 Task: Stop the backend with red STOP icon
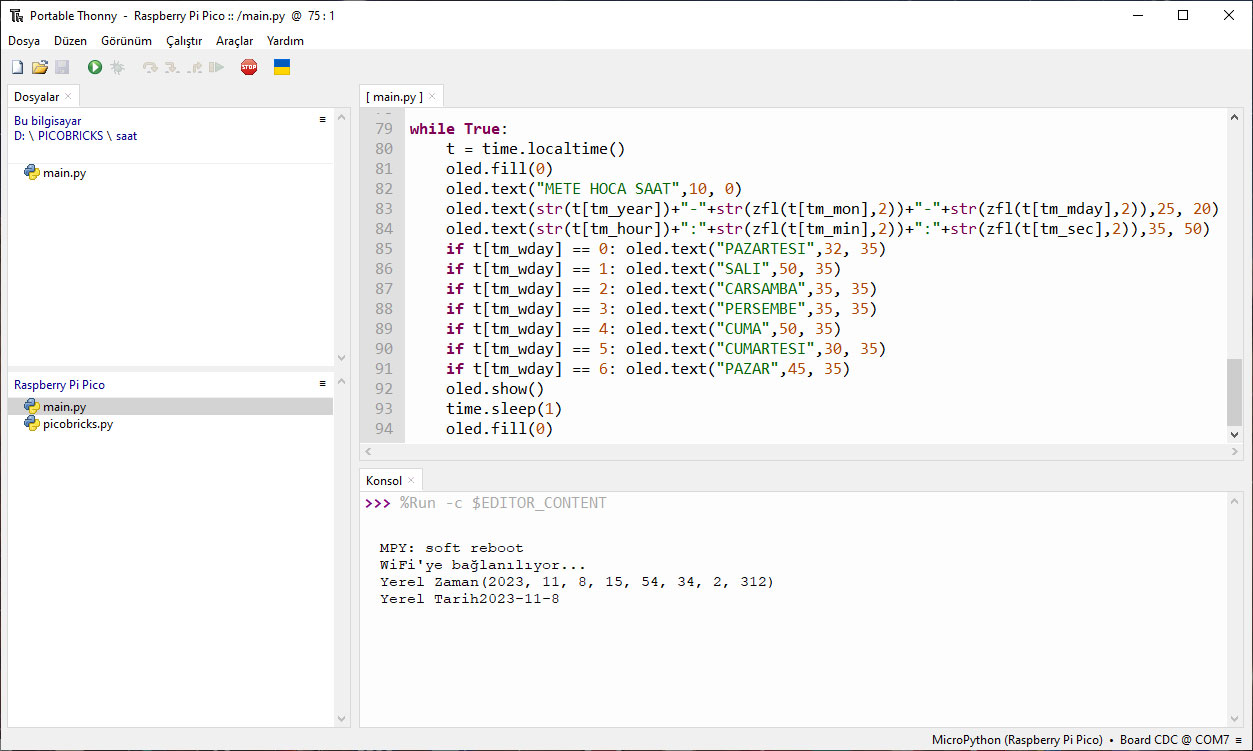(249, 67)
